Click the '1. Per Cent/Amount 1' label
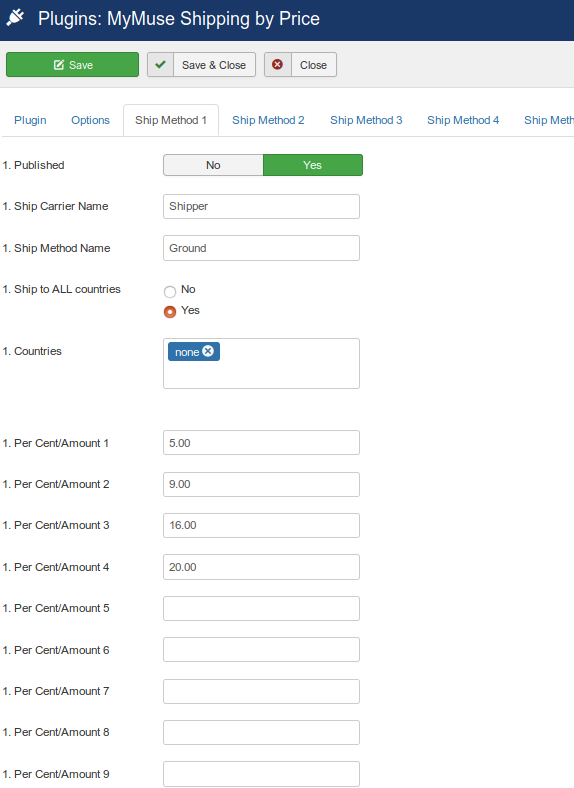This screenshot has width=574, height=788. [x=56, y=443]
